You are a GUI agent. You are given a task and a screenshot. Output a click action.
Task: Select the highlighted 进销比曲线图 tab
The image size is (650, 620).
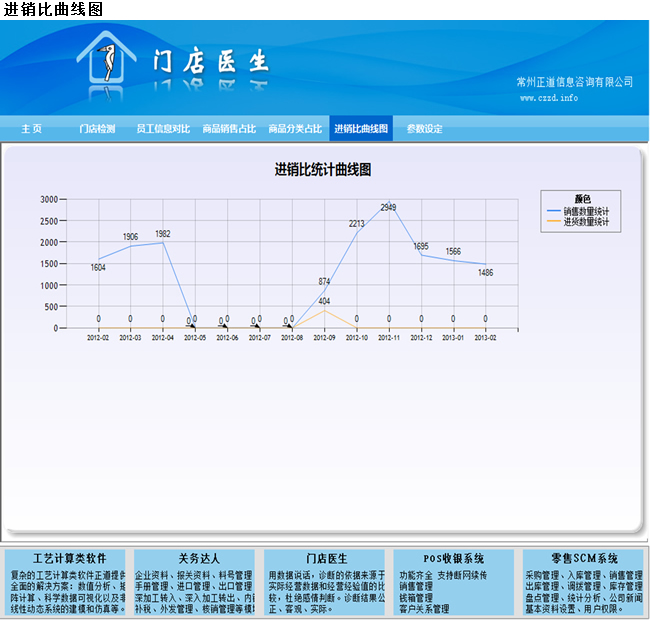[x=361, y=129]
